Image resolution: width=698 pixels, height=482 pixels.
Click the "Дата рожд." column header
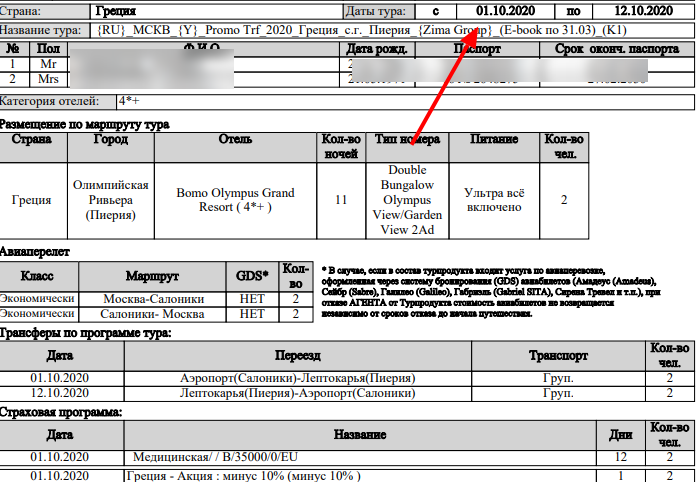pyautogui.click(x=377, y=49)
